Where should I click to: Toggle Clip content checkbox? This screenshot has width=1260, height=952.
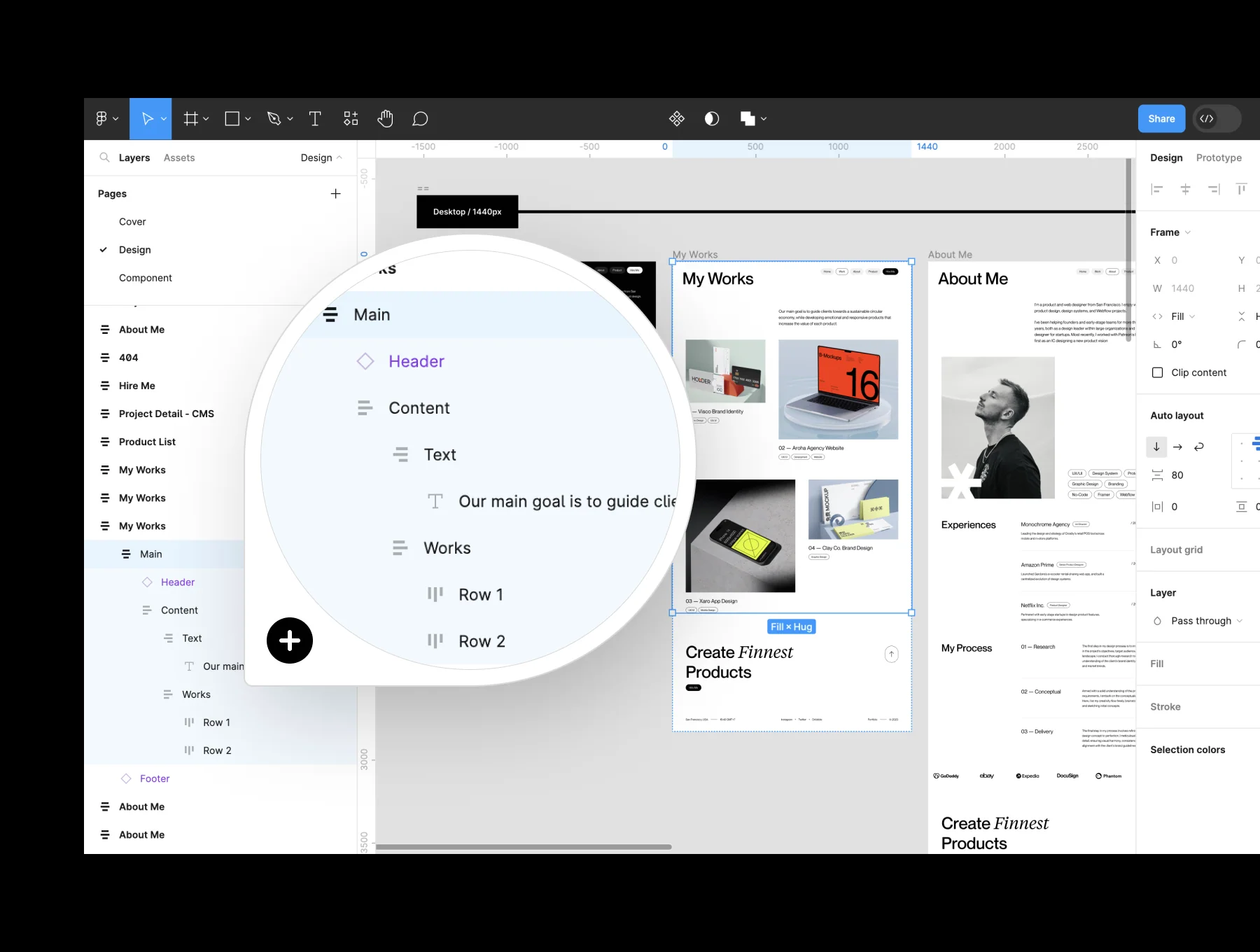(x=1158, y=372)
